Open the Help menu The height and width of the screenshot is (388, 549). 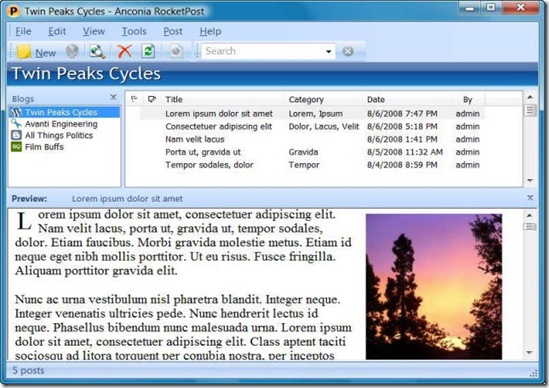(210, 32)
